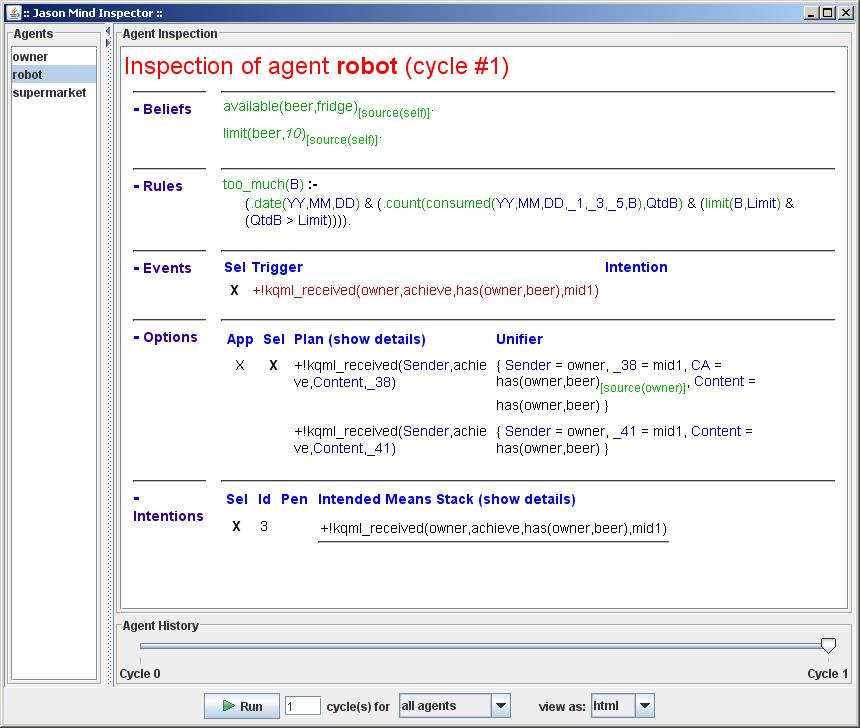This screenshot has width=860, height=728.
Task: Click the Java icon in the title bar
Action: coord(13,12)
